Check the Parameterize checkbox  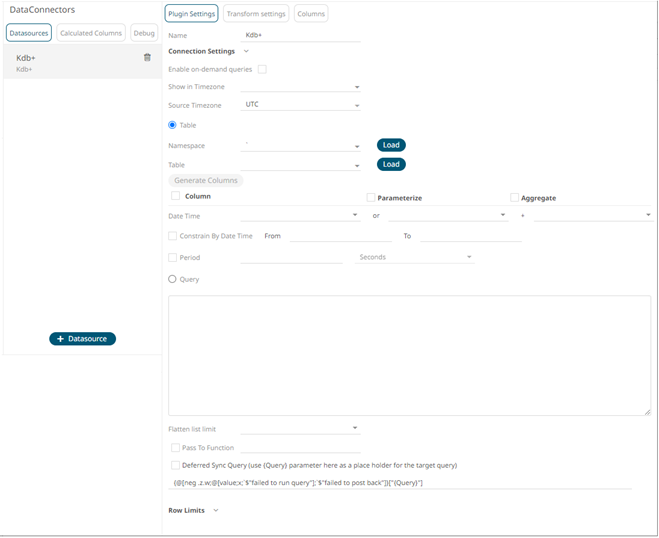[x=371, y=198]
